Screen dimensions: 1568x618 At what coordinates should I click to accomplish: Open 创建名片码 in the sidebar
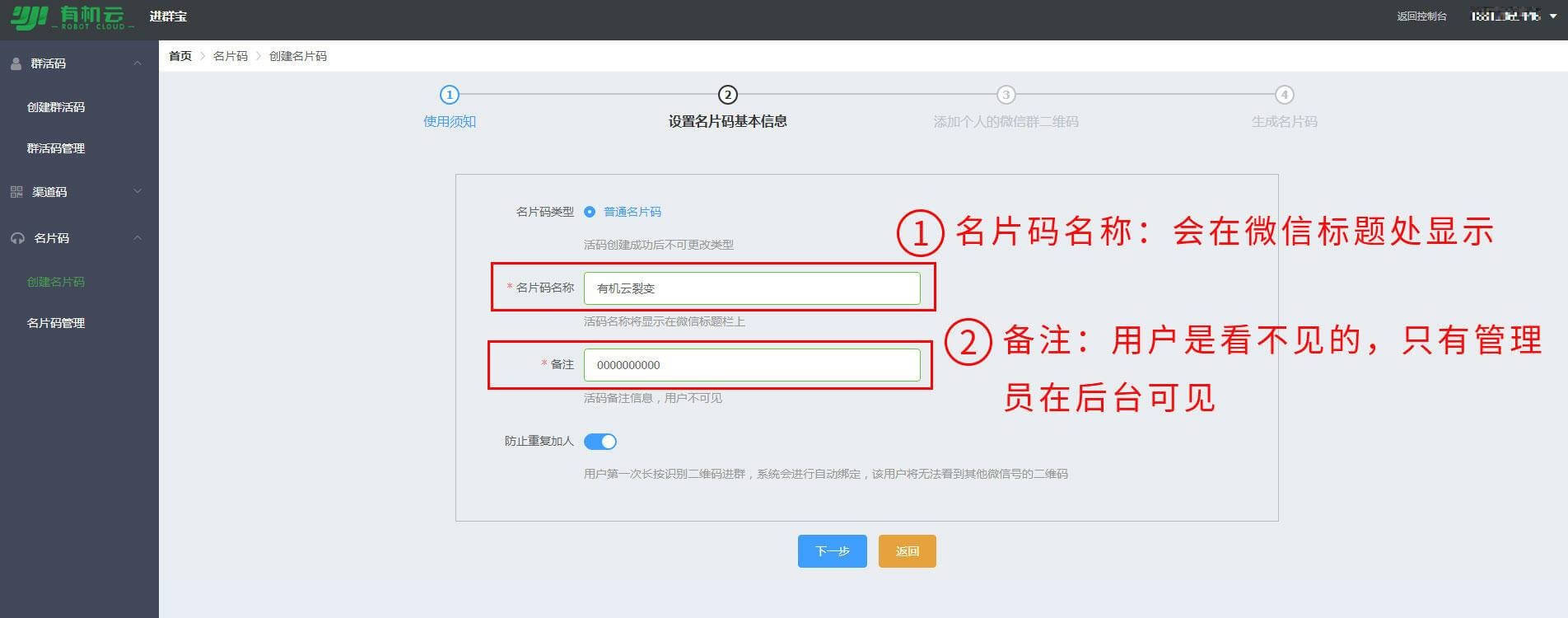[56, 282]
